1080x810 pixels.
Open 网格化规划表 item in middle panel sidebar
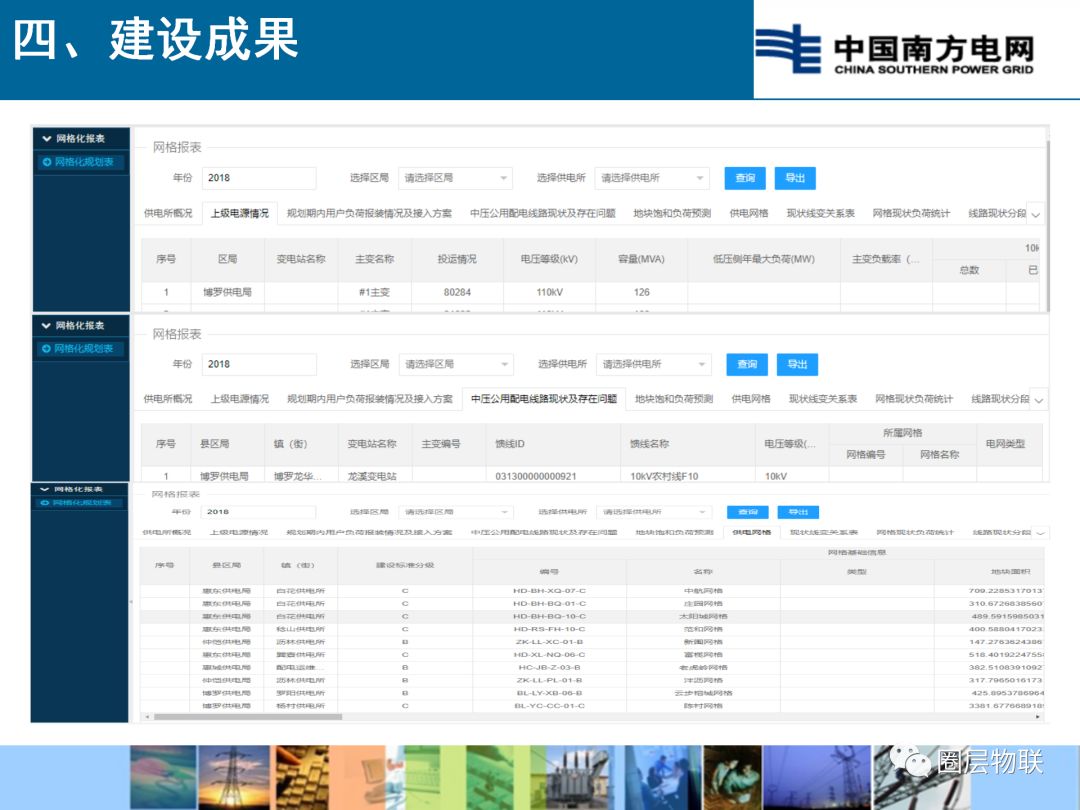click(79, 349)
